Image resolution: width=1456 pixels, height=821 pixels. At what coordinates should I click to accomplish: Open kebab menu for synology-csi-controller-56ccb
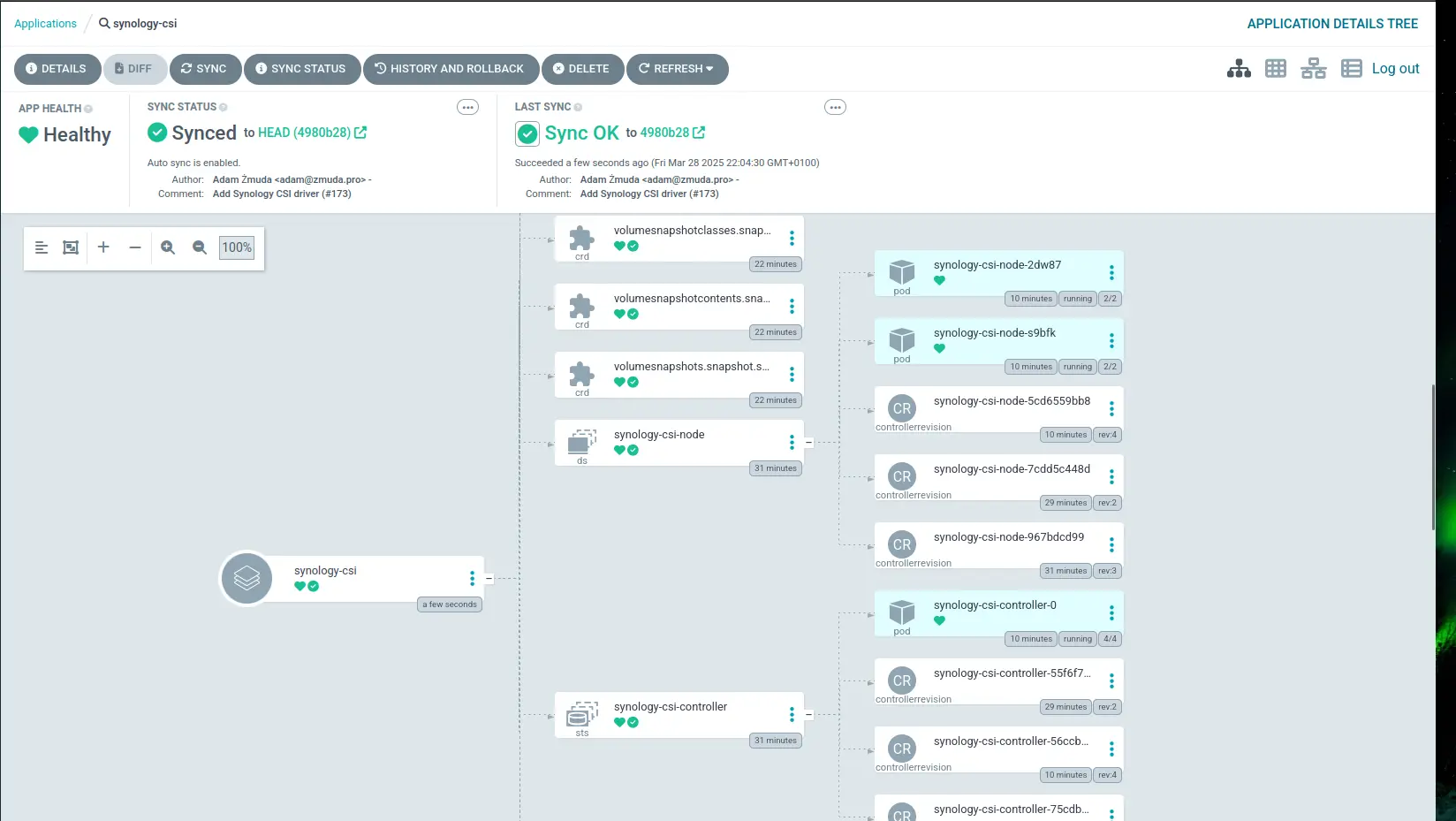[1111, 749]
